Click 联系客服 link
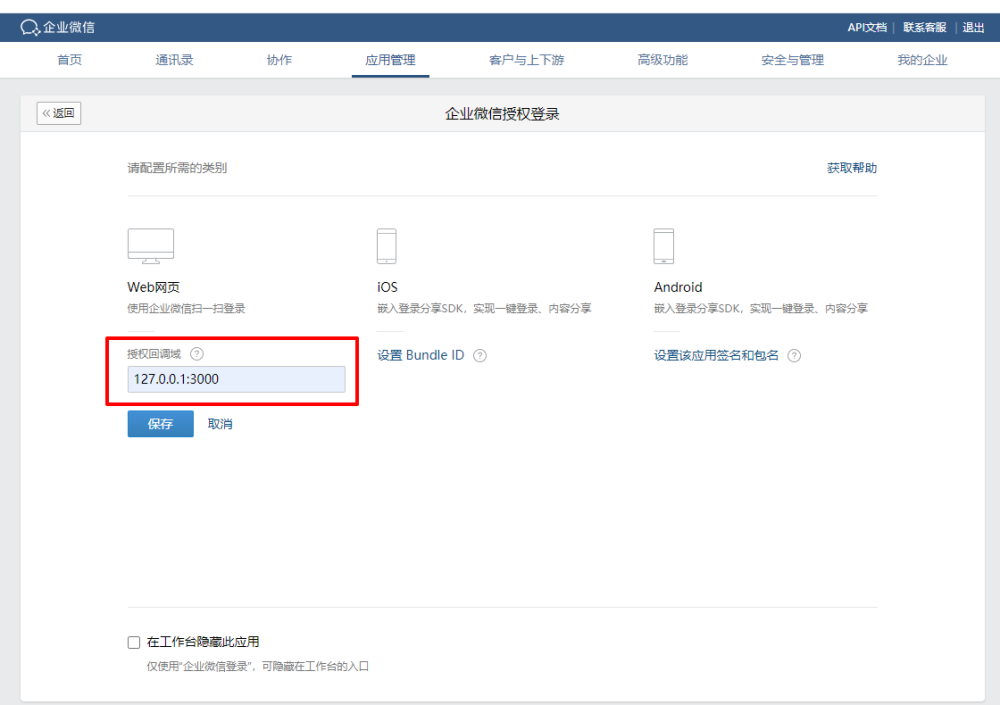The height and width of the screenshot is (705, 1000). click(925, 27)
